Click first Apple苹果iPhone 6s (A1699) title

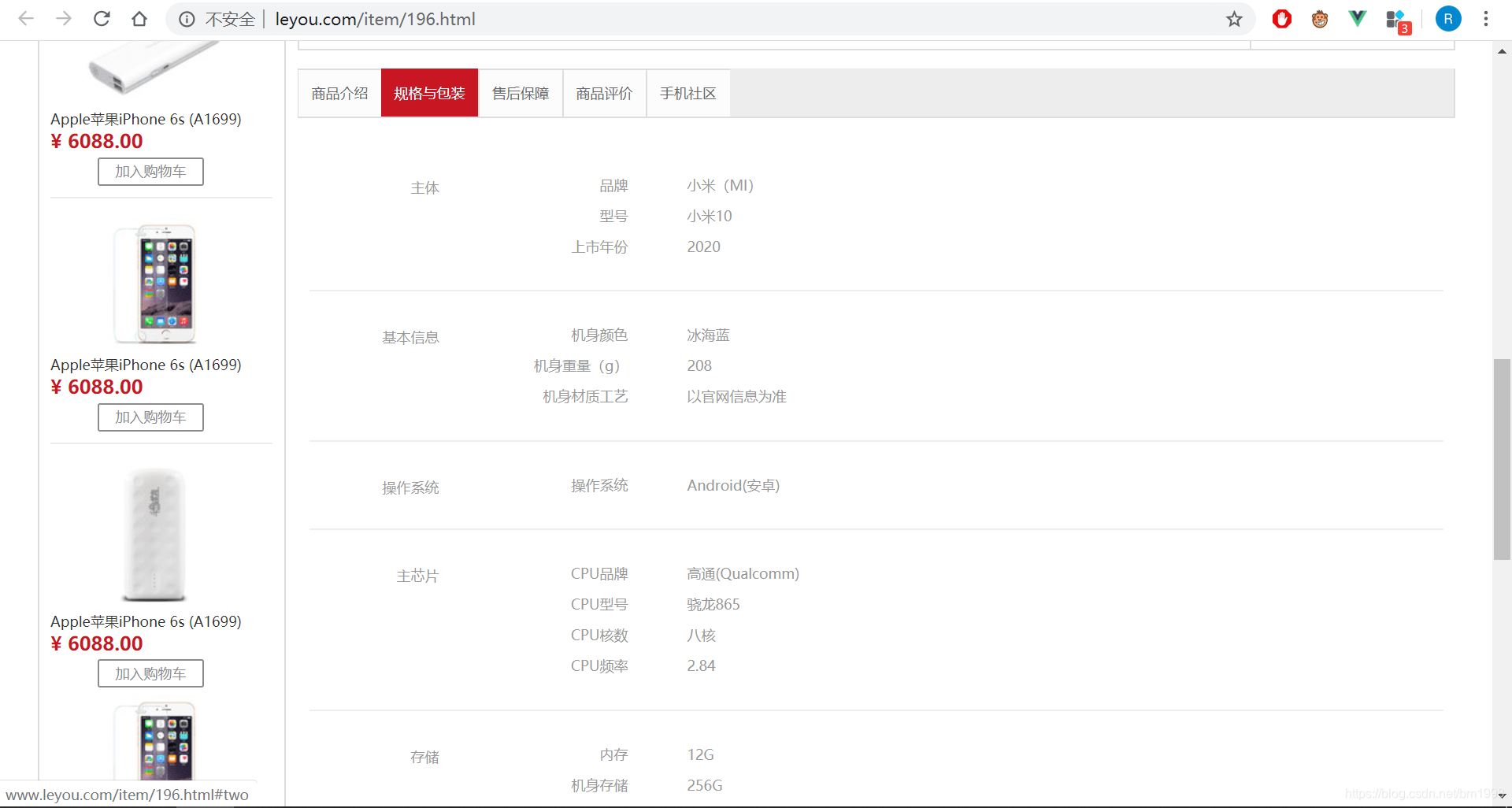(146, 119)
